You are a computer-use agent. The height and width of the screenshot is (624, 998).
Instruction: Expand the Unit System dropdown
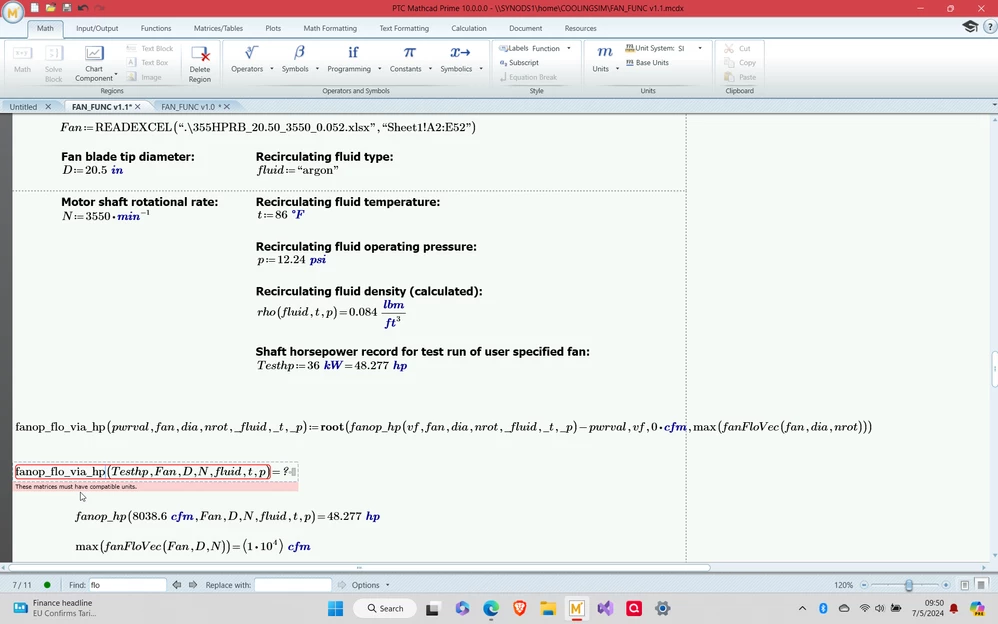(x=700, y=47)
